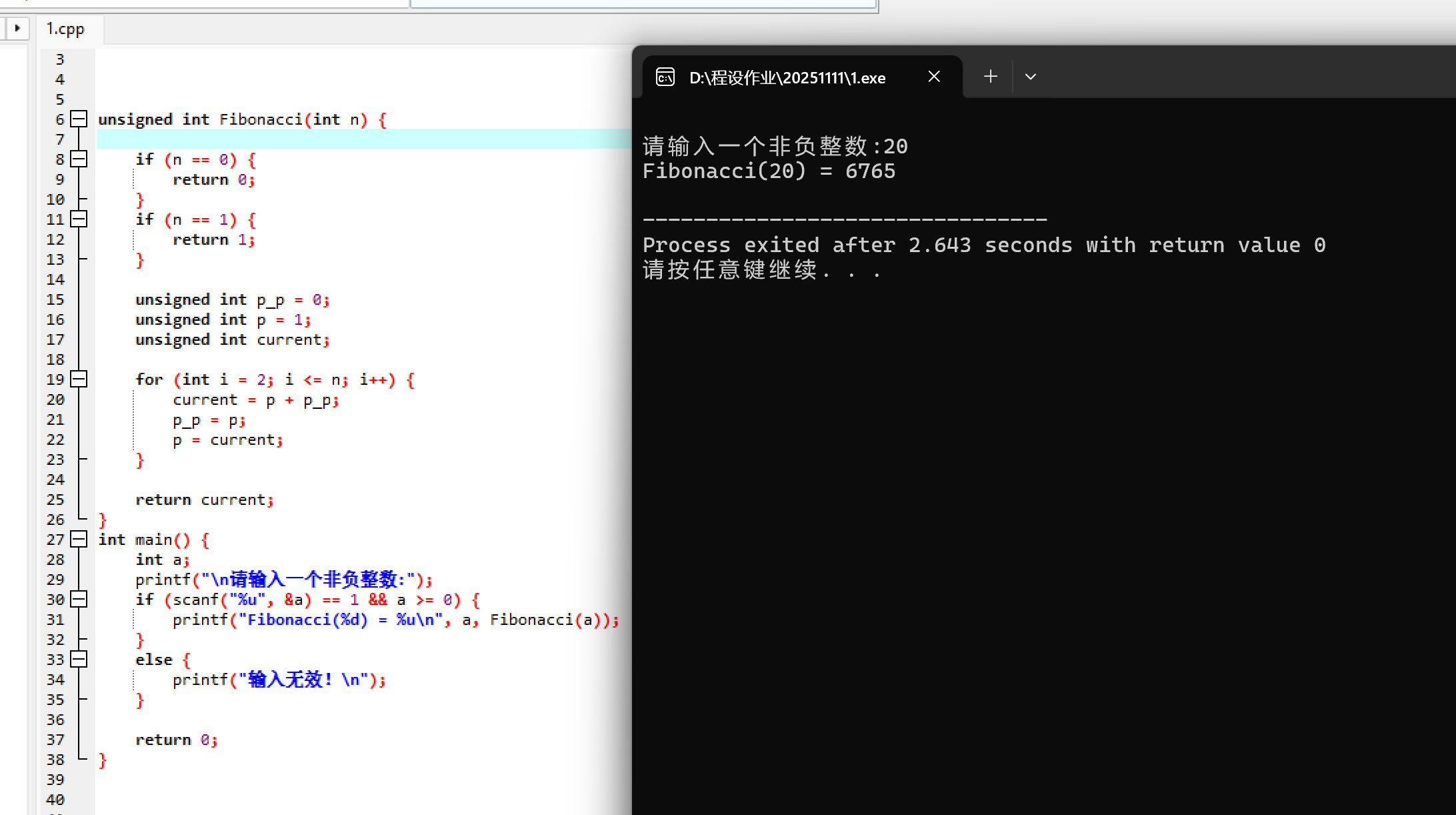
Task: Click the return current statement
Action: tap(204, 500)
